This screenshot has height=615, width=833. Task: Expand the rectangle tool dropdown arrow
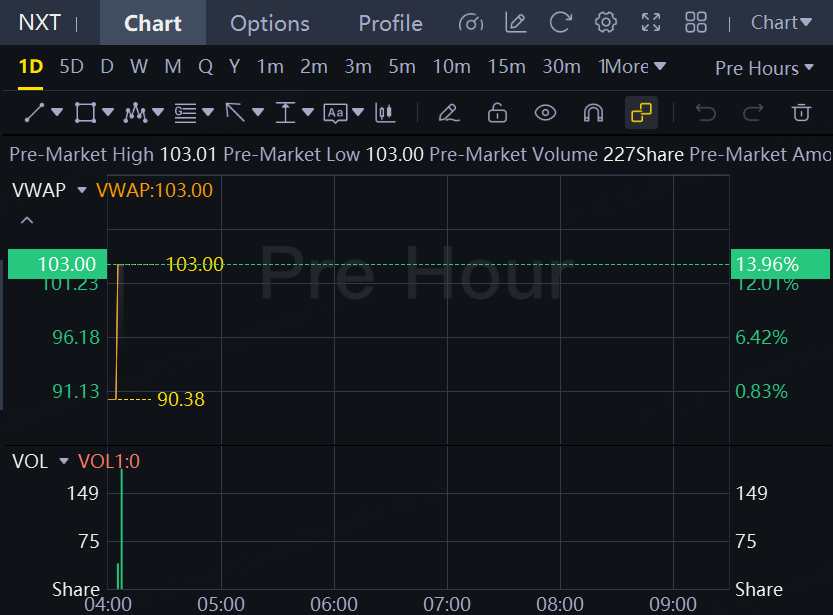(x=108, y=112)
